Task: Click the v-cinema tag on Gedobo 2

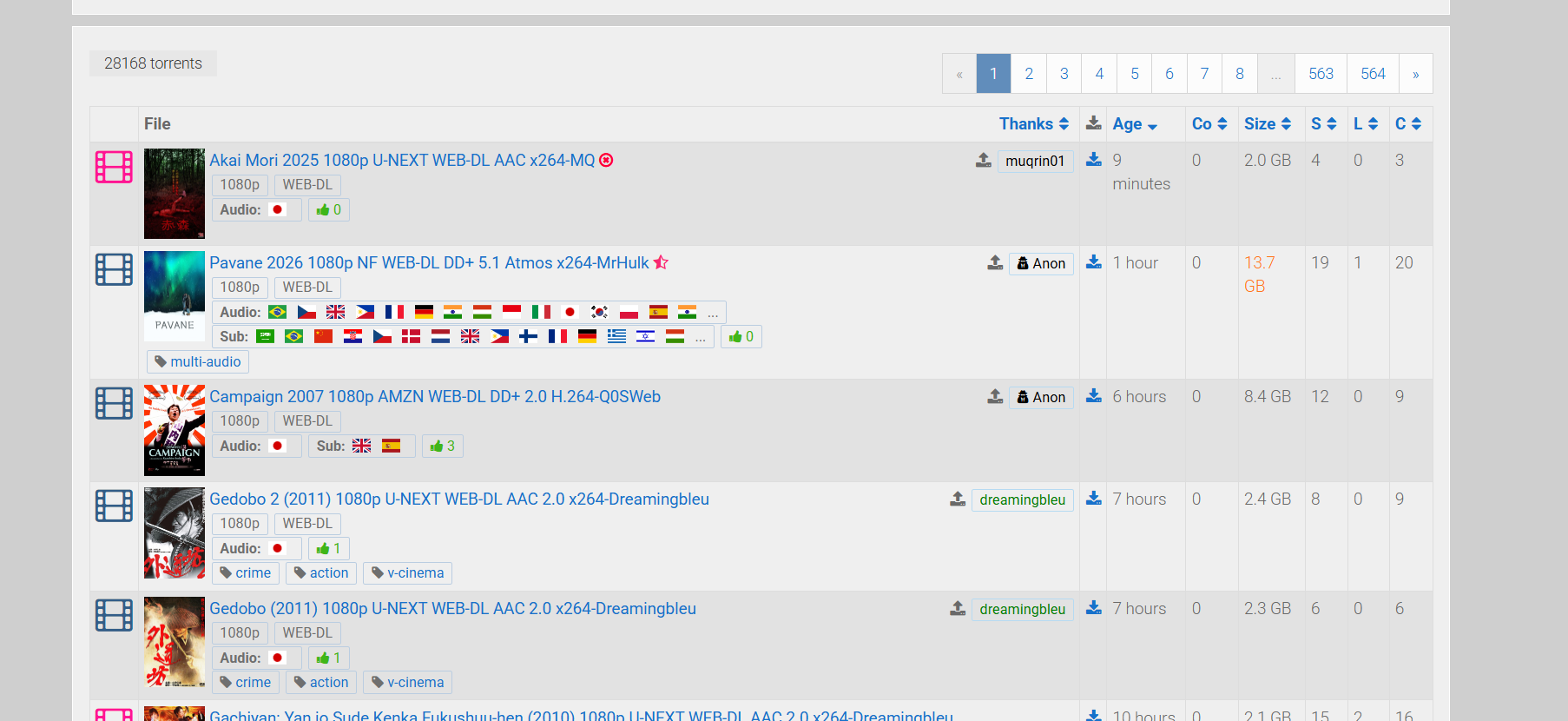Action: pos(407,572)
